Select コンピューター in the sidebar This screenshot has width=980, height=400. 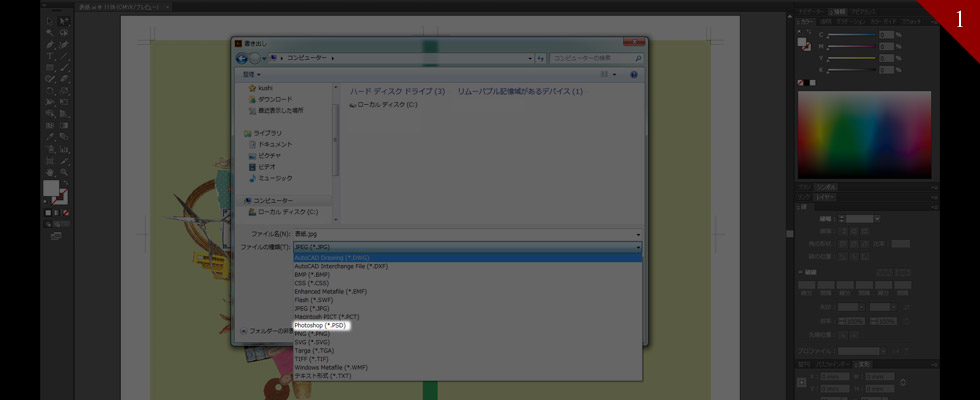[x=268, y=201]
